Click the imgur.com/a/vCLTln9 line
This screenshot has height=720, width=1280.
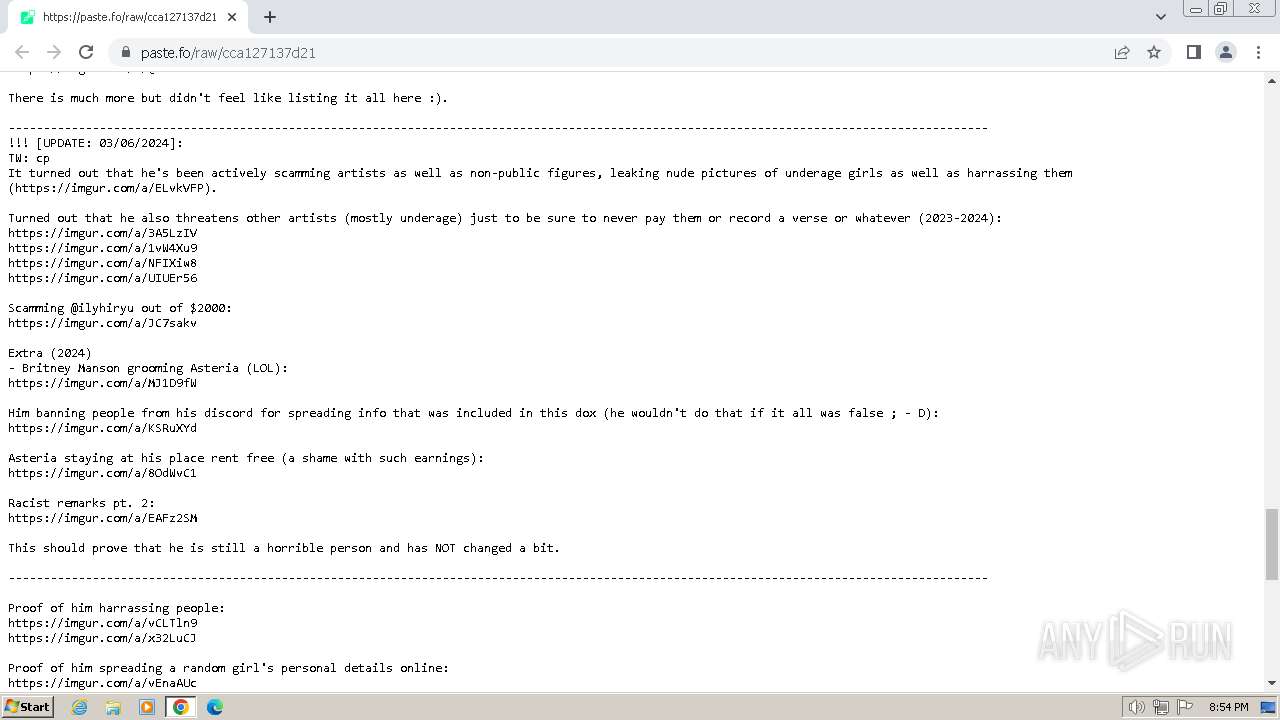[x=103, y=623]
